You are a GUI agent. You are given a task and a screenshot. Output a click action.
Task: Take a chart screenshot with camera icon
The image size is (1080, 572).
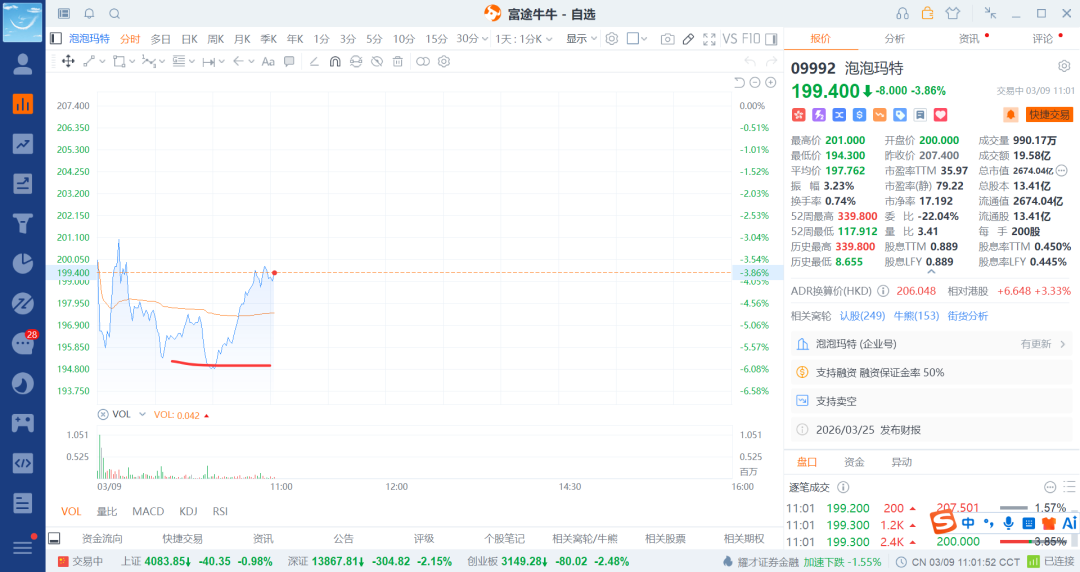coord(667,39)
